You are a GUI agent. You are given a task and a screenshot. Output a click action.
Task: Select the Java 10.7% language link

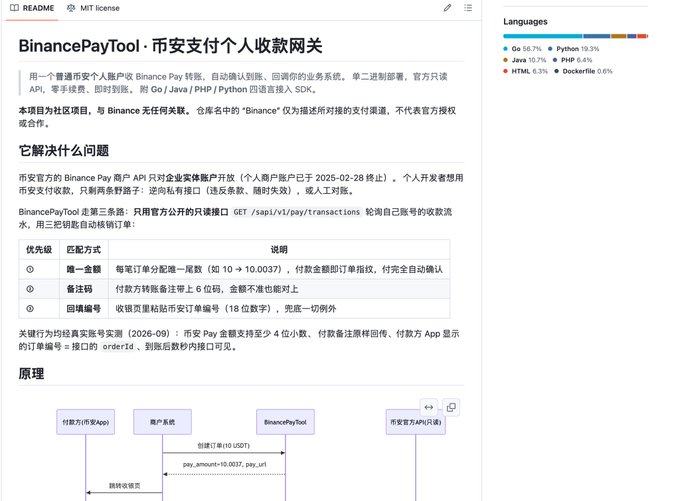[525, 60]
